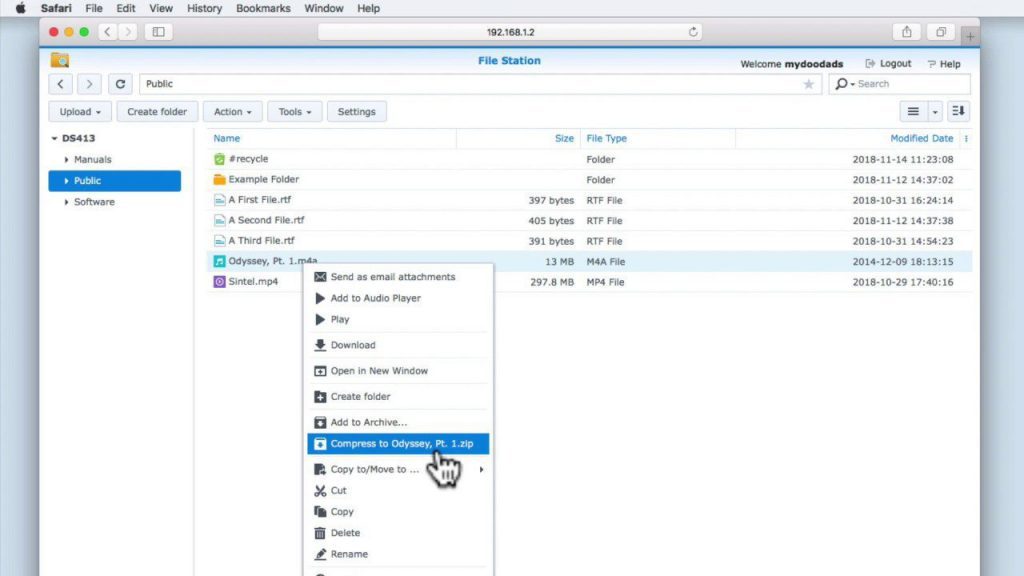Viewport: 1024px width, 576px height.
Task: Select Play from context menu
Action: (398, 319)
